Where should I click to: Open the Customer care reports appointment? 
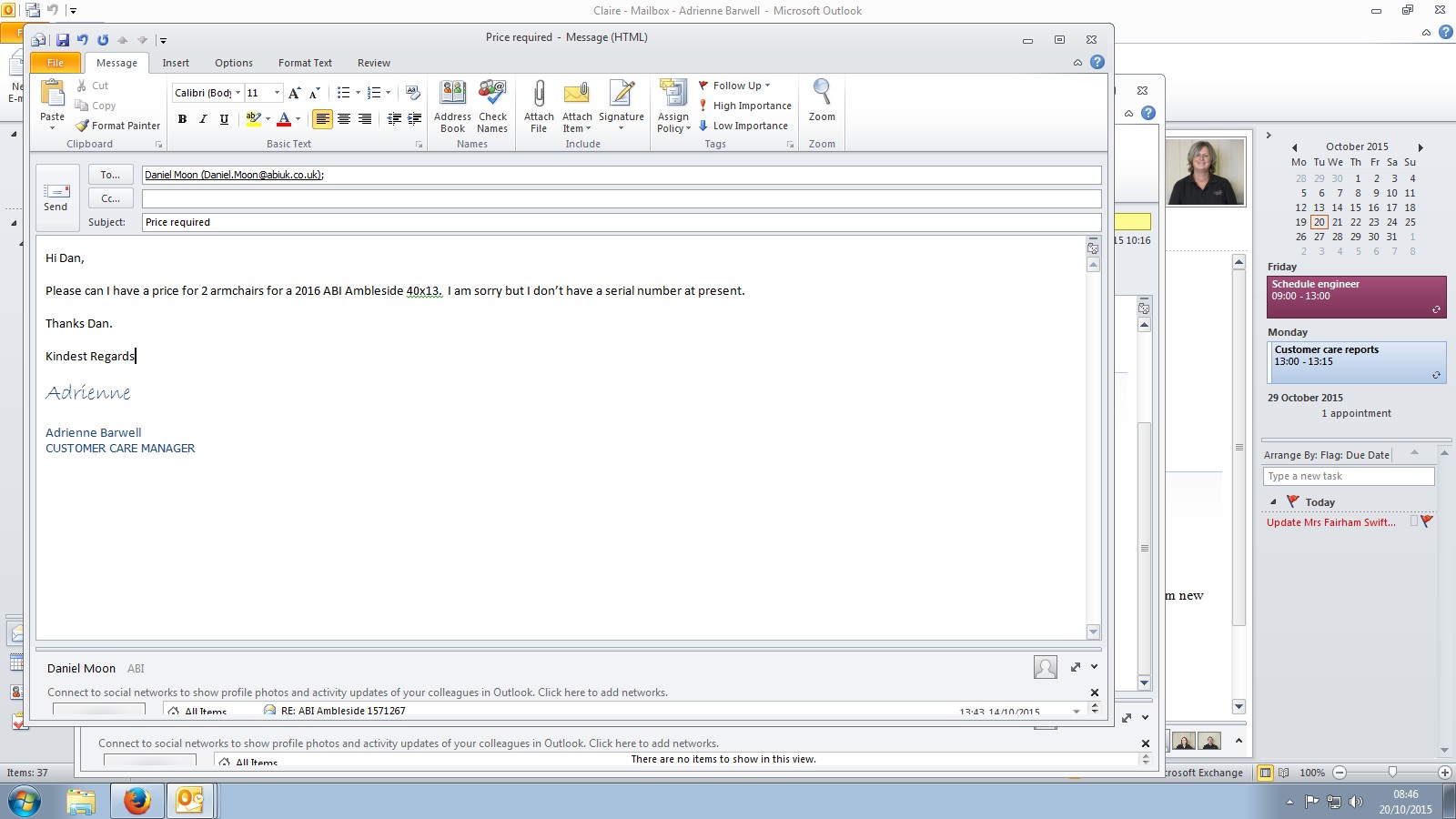tap(1356, 362)
